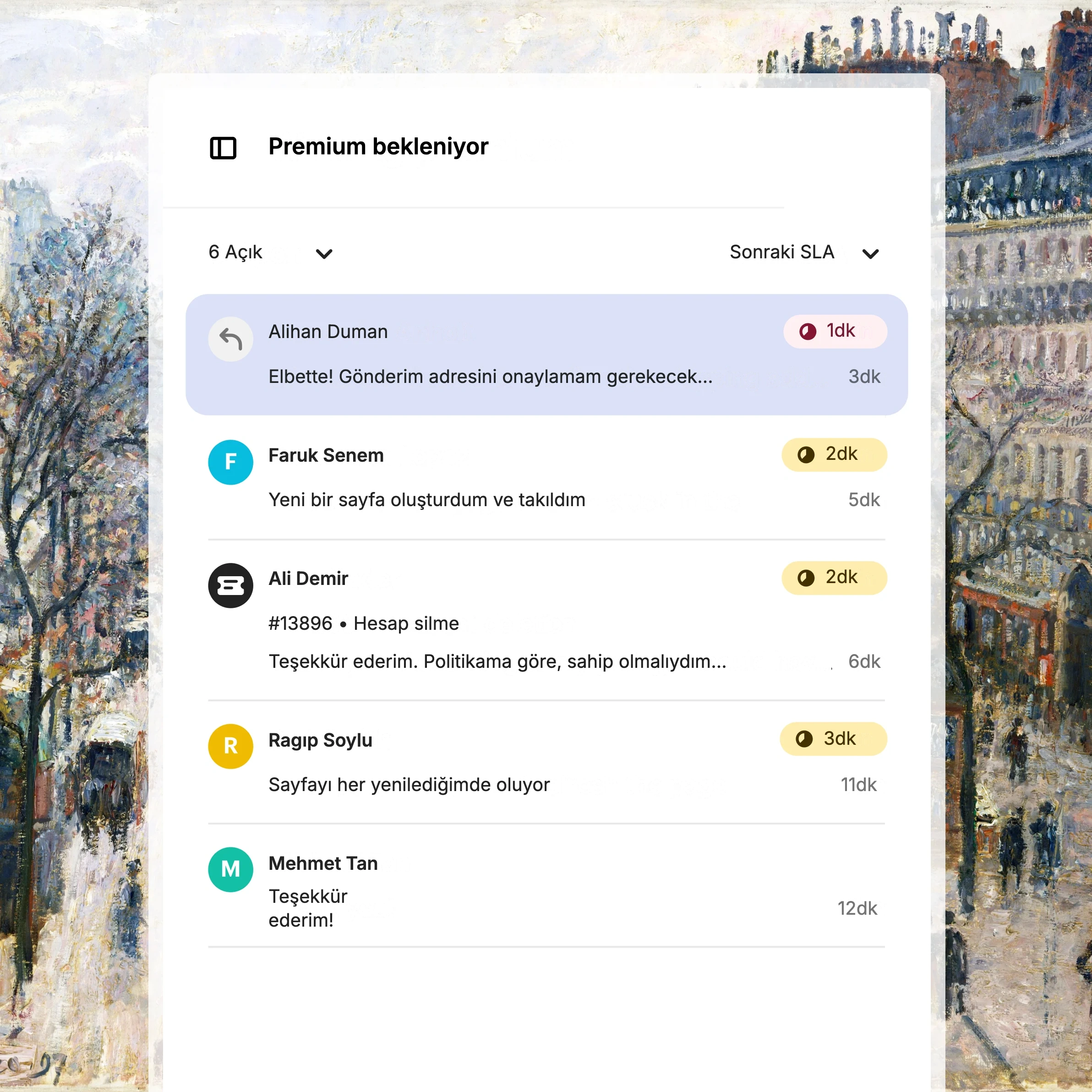Open Mehmet Tan's conversation
The image size is (1092, 1092).
pos(546,886)
